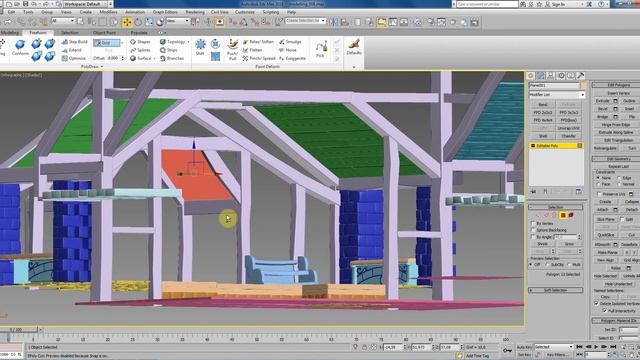Toggle the Preserve UVs checkbox
The height and width of the screenshot is (360, 640).
pyautogui.click(x=600, y=194)
